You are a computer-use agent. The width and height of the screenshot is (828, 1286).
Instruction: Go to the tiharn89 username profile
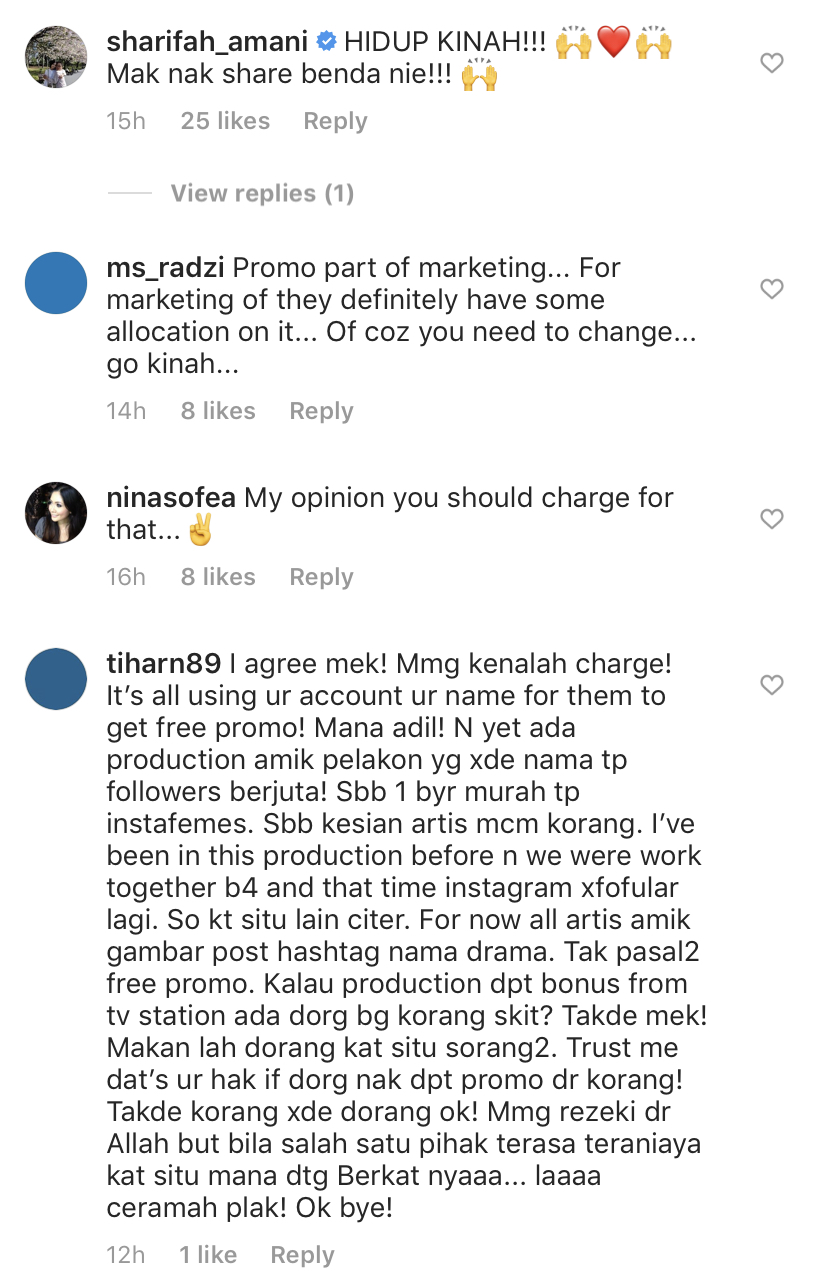point(163,664)
